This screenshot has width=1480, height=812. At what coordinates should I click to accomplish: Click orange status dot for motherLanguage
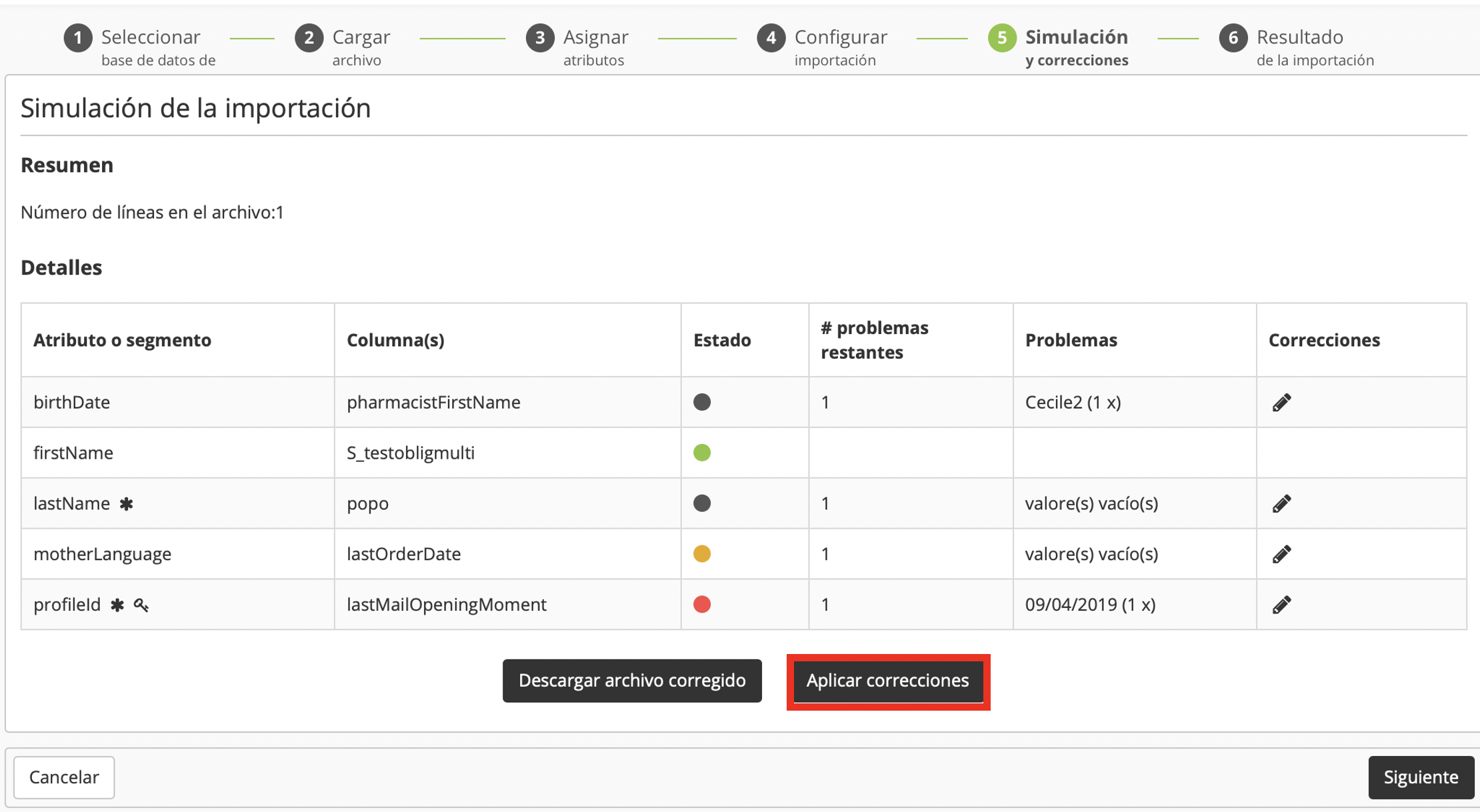coord(702,554)
